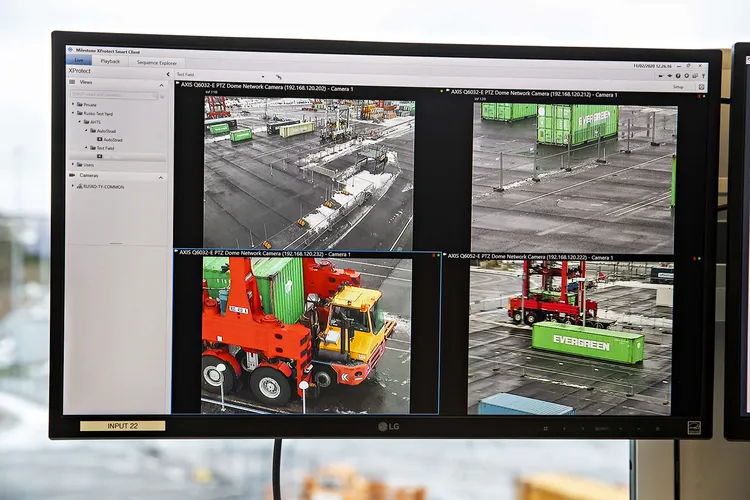The width and height of the screenshot is (750, 500).
Task: Click the views search input field
Action: click(x=112, y=94)
